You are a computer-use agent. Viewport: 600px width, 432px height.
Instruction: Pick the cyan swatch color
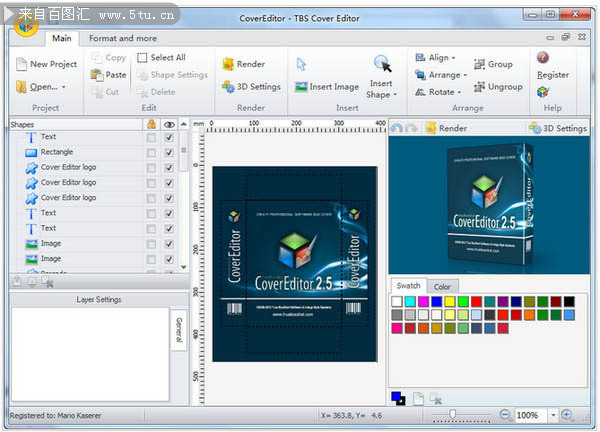point(411,301)
